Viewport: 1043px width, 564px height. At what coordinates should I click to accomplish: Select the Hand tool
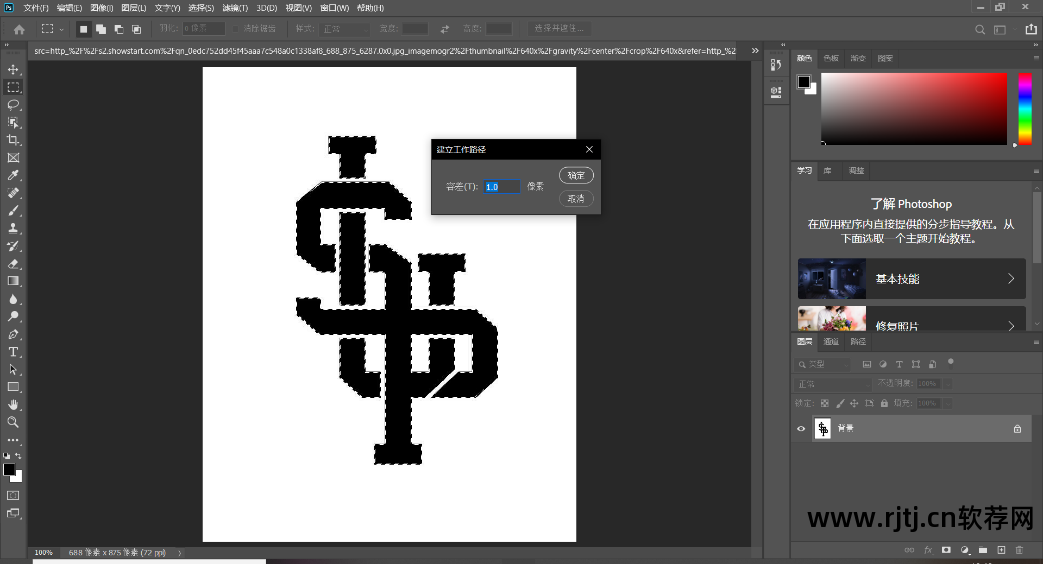pyautogui.click(x=13, y=404)
